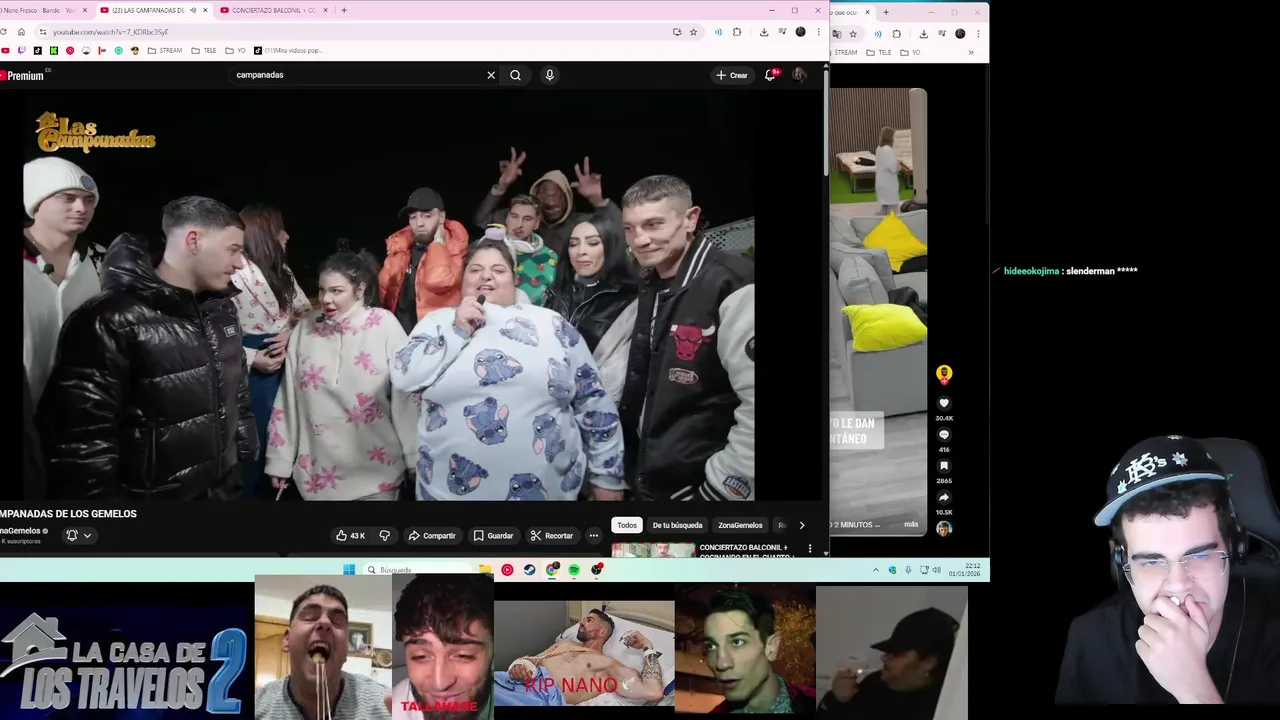The height and width of the screenshot is (720, 1280).
Task: Show hidden system tray icons chevron
Action: tap(876, 570)
